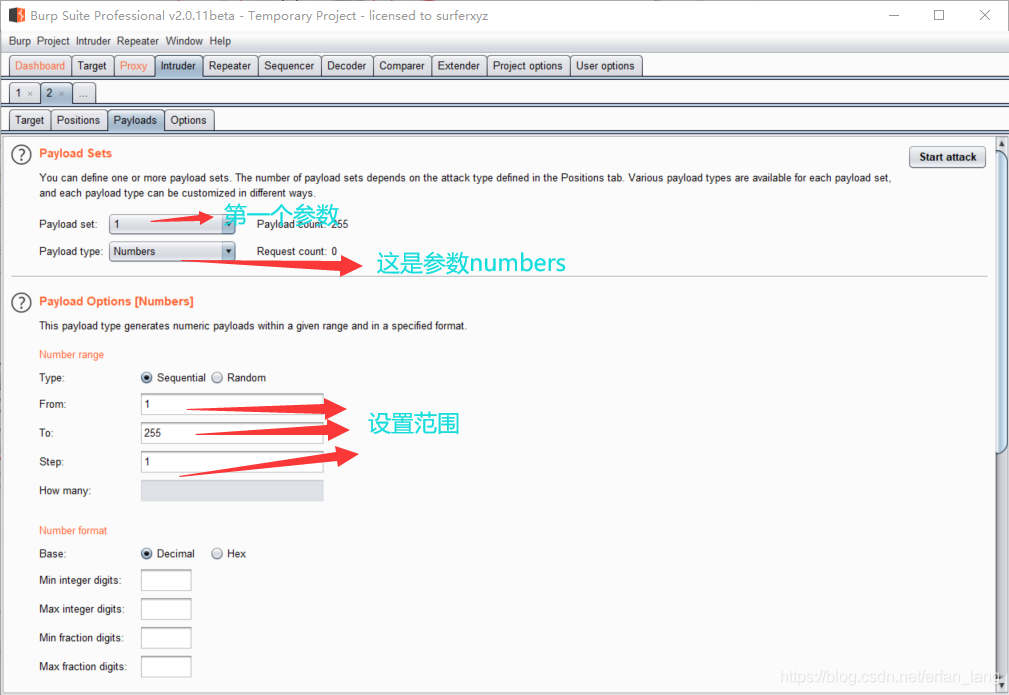Switch to the Project options tab

[528, 66]
